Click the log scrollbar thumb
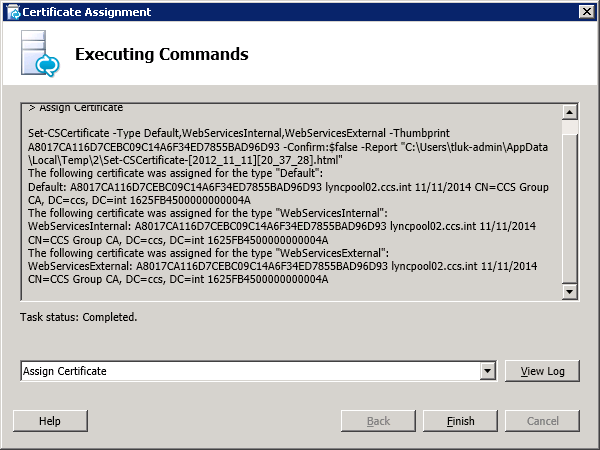Viewport: 600px width, 450px height. (x=570, y=127)
